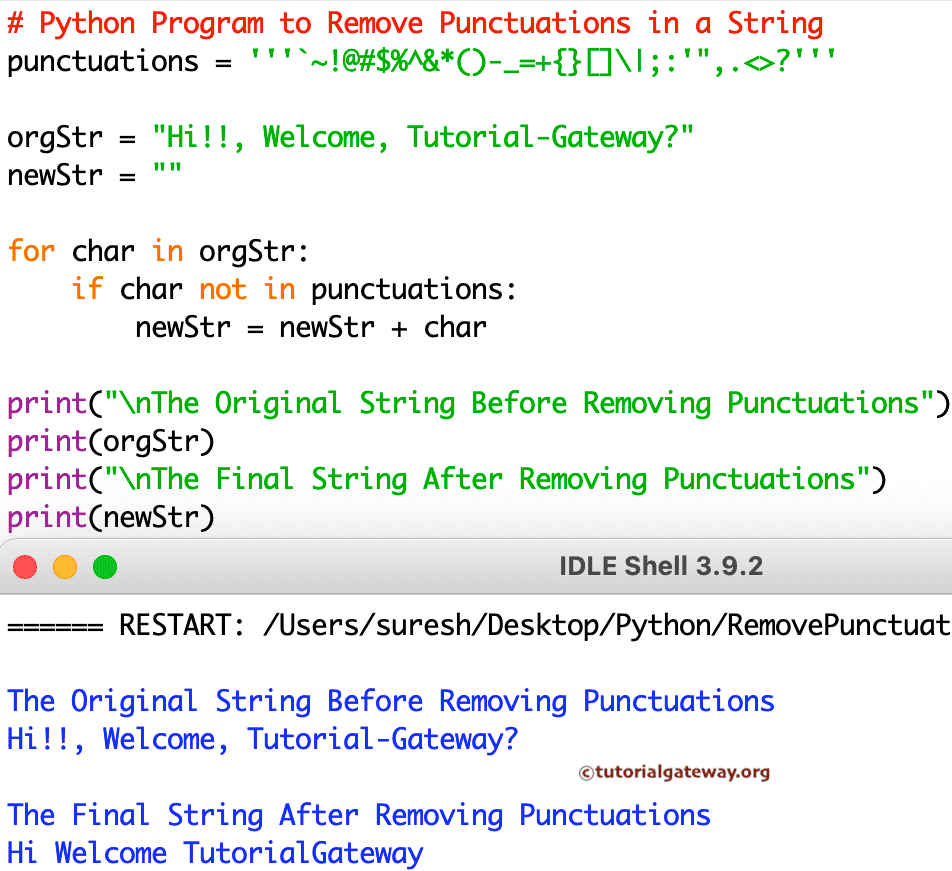Screen dimensions: 952x871
Task: Click the green zoom button on IDLE Shell
Action: click(x=104, y=566)
